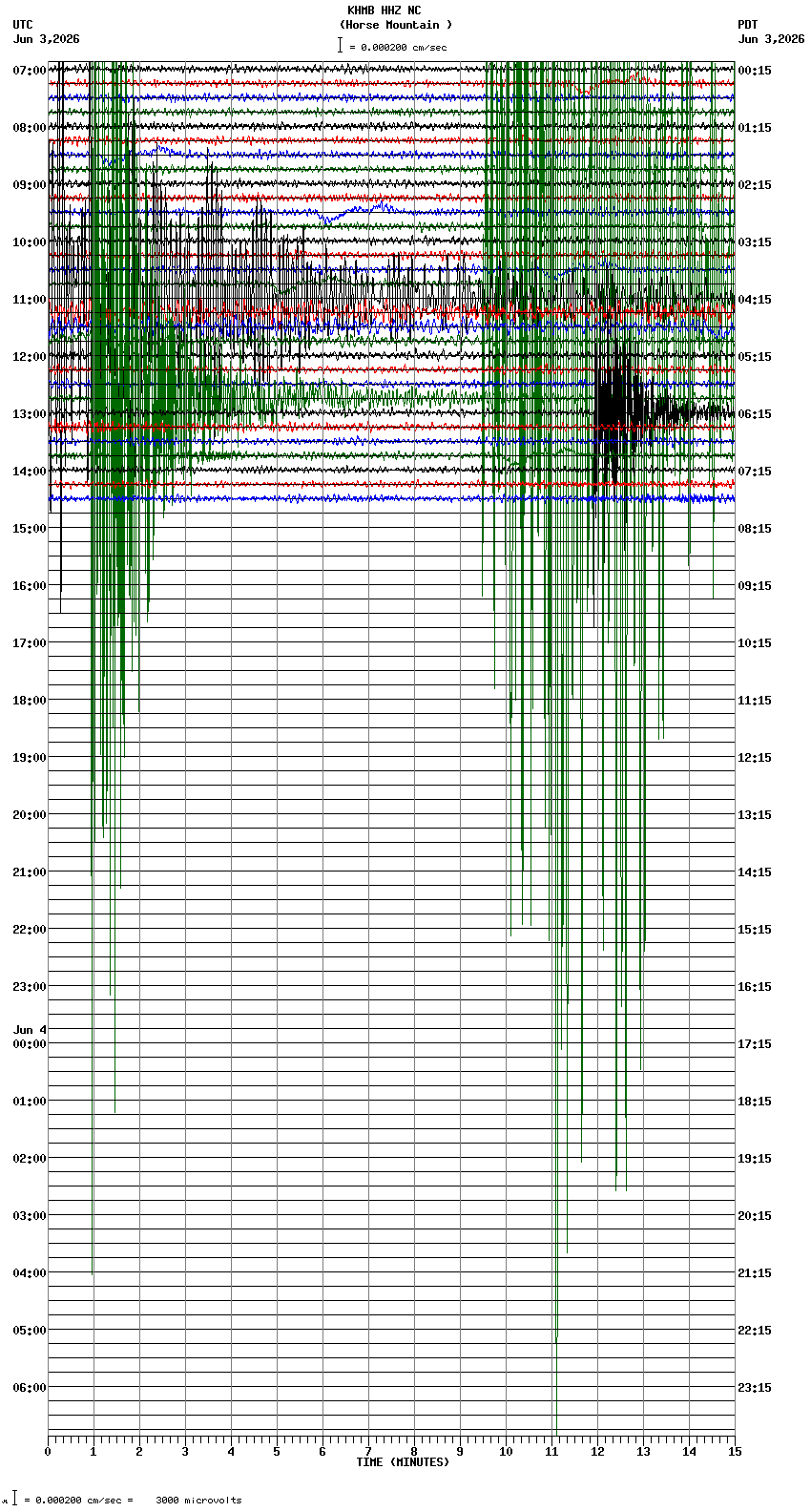Click the 09:00 UTC time label

(30, 185)
